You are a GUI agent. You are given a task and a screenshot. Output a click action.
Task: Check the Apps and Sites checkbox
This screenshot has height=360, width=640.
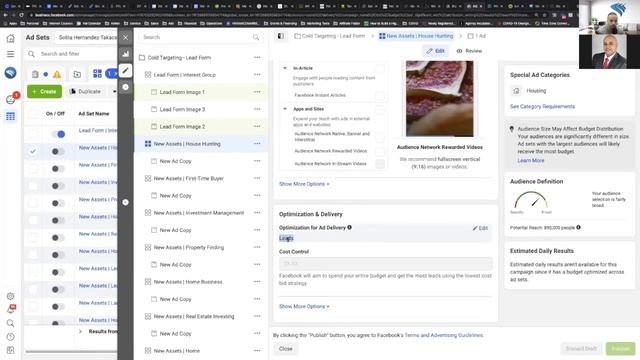[x=380, y=109]
